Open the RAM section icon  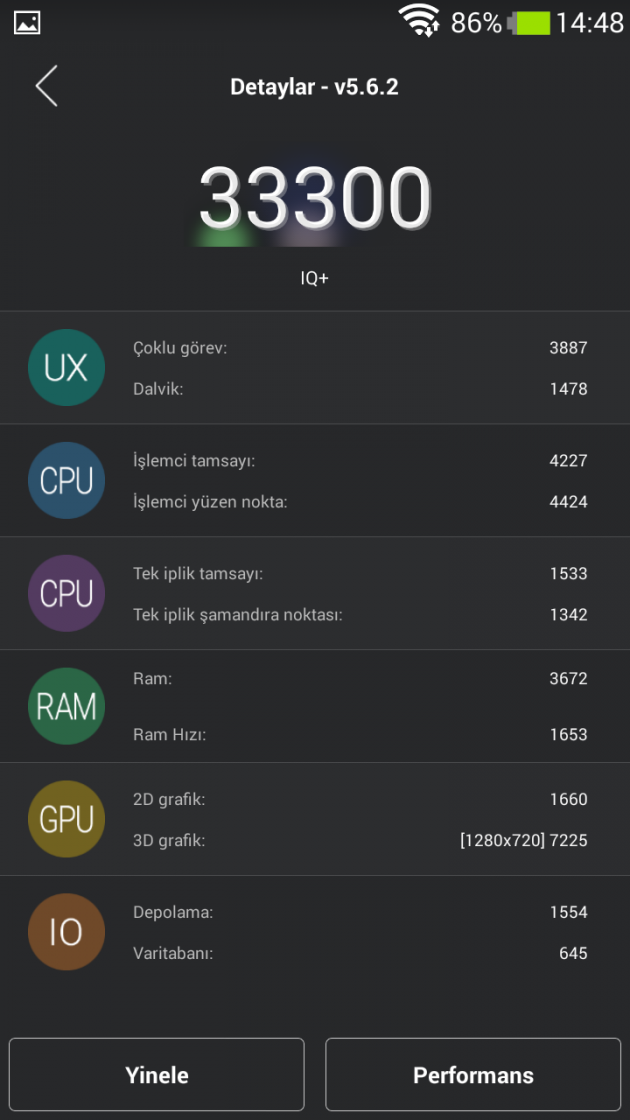click(66, 706)
